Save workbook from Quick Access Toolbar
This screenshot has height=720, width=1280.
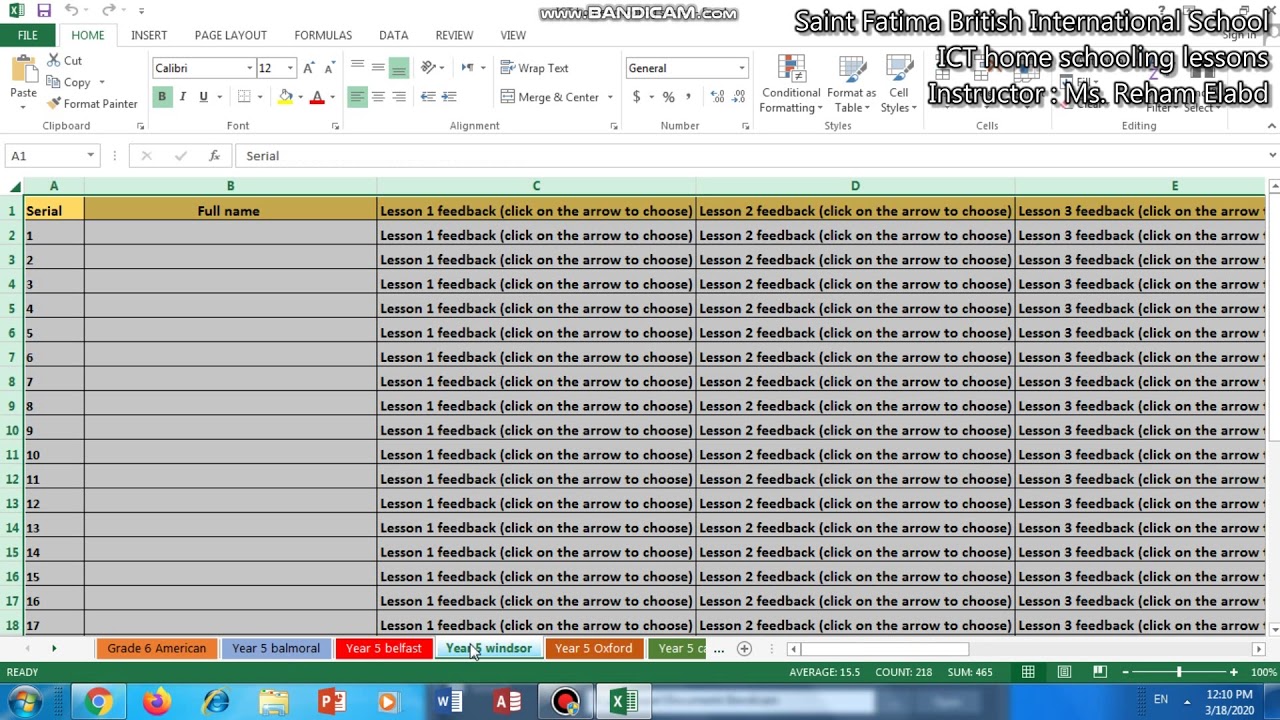(x=44, y=11)
